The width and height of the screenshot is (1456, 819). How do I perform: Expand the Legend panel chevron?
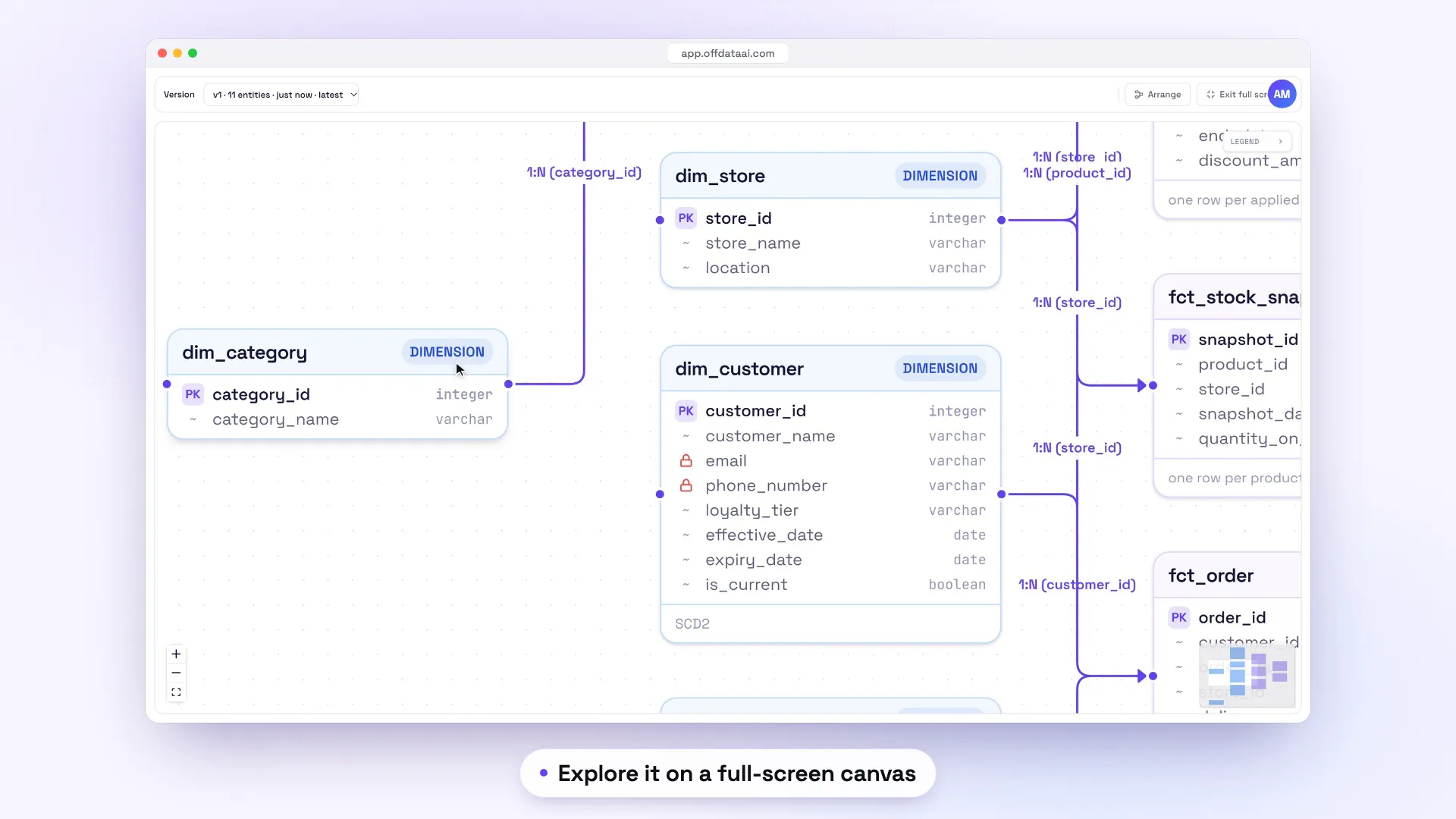point(1280,142)
